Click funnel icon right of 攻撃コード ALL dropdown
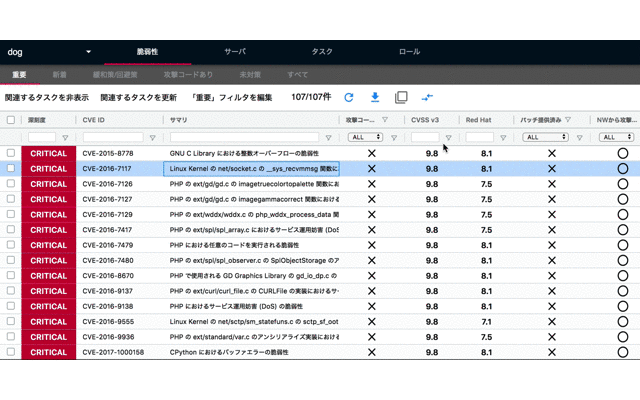The width and height of the screenshot is (640, 400). click(394, 138)
